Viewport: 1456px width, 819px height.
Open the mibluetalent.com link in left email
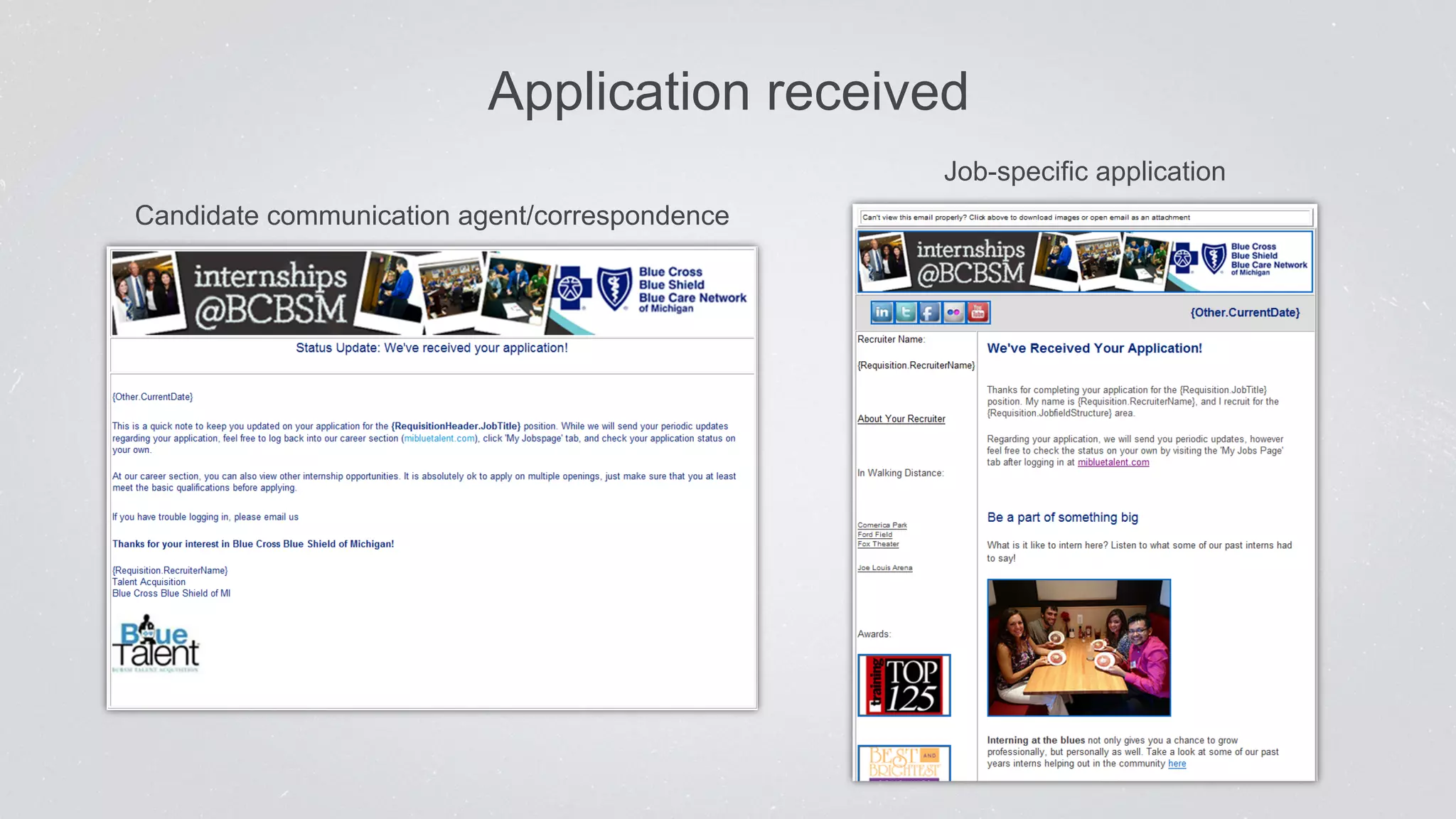439,439
